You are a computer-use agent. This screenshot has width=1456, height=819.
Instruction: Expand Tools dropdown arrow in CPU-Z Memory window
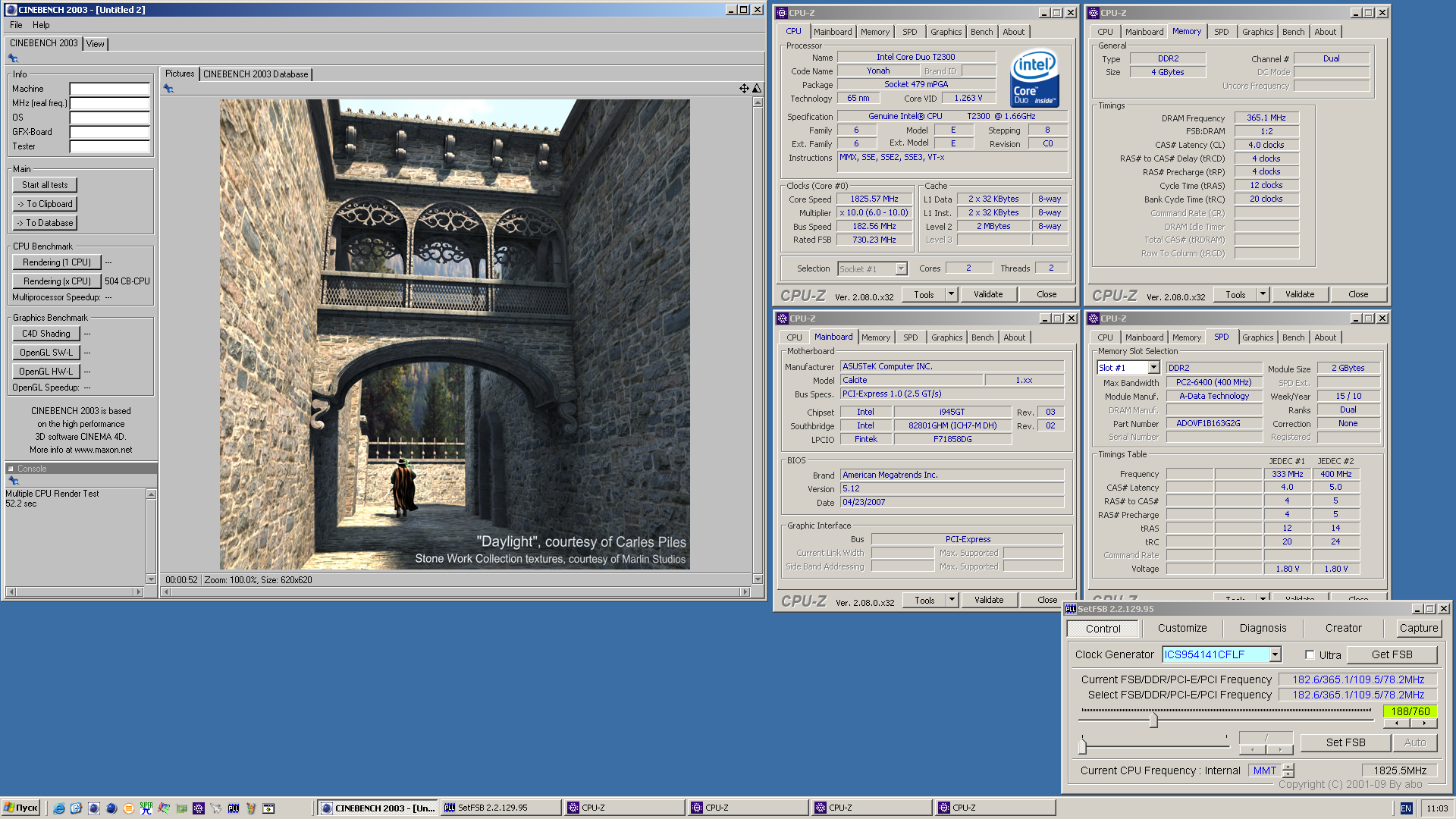1263,294
